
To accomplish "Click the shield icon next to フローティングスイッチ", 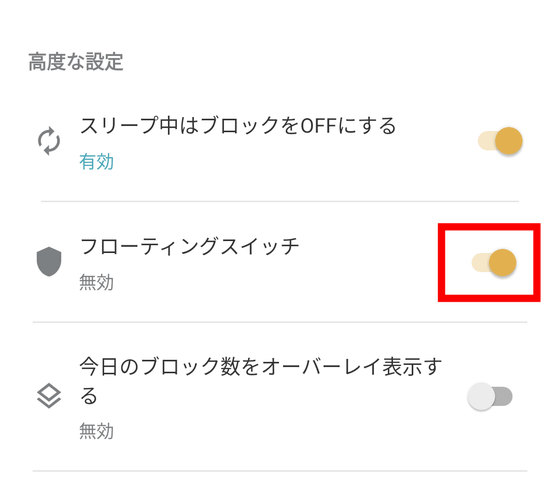I will (49, 261).
